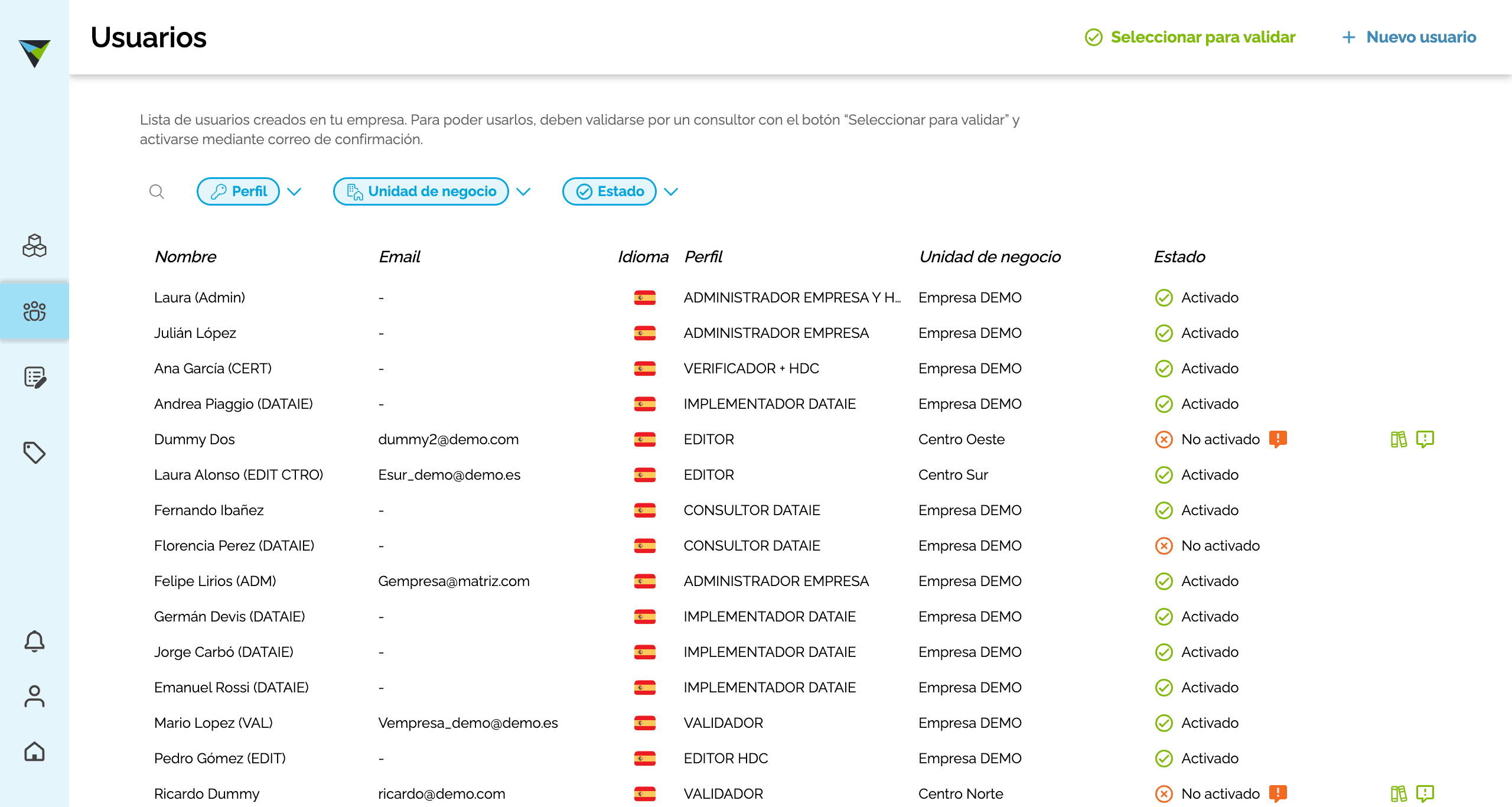The height and width of the screenshot is (807, 1512).
Task: Select user Fernando Ibañez
Action: (x=208, y=510)
